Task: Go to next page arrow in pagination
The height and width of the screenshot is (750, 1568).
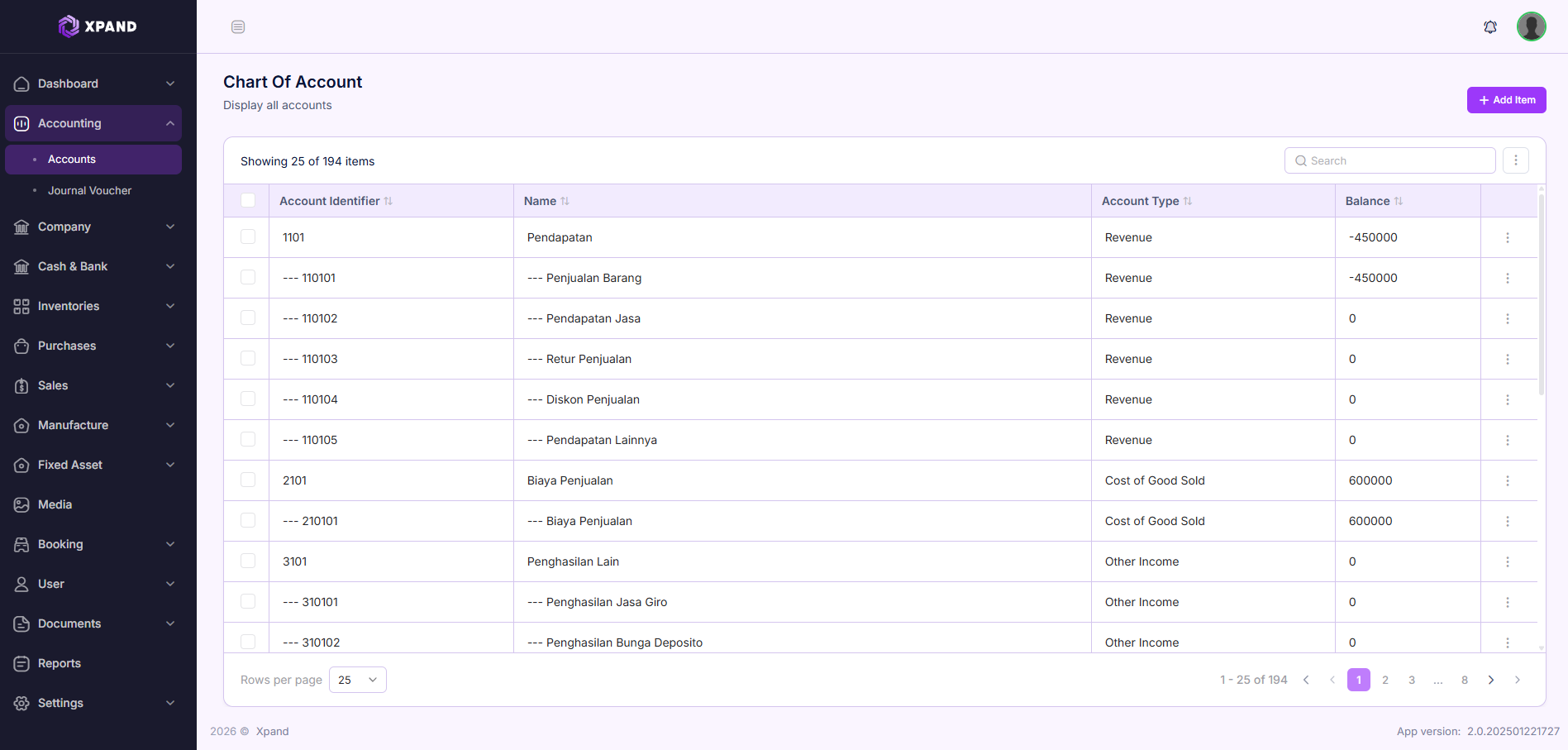Action: coord(1491,680)
